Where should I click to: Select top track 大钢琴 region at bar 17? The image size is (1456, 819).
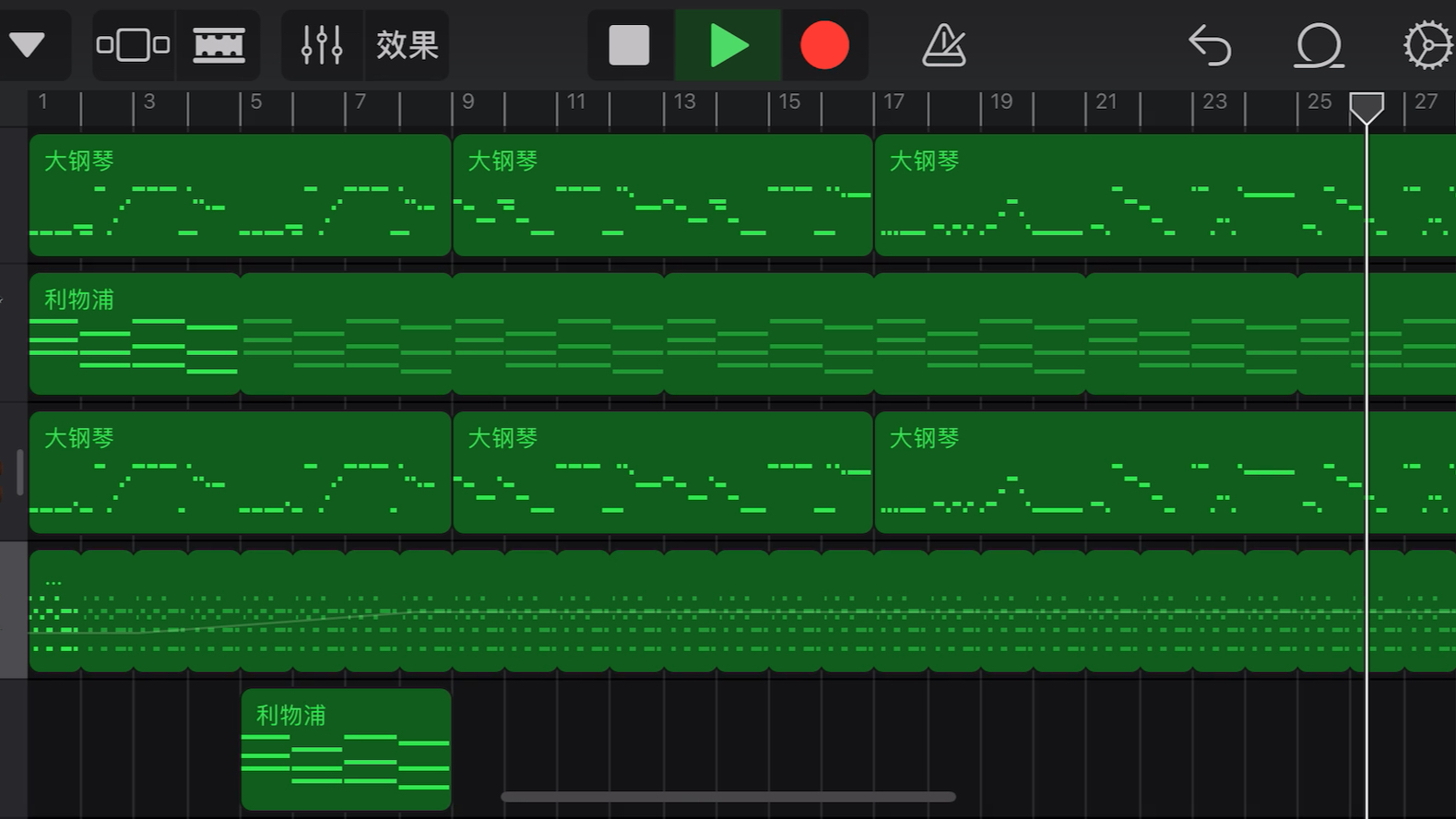pos(1166,195)
